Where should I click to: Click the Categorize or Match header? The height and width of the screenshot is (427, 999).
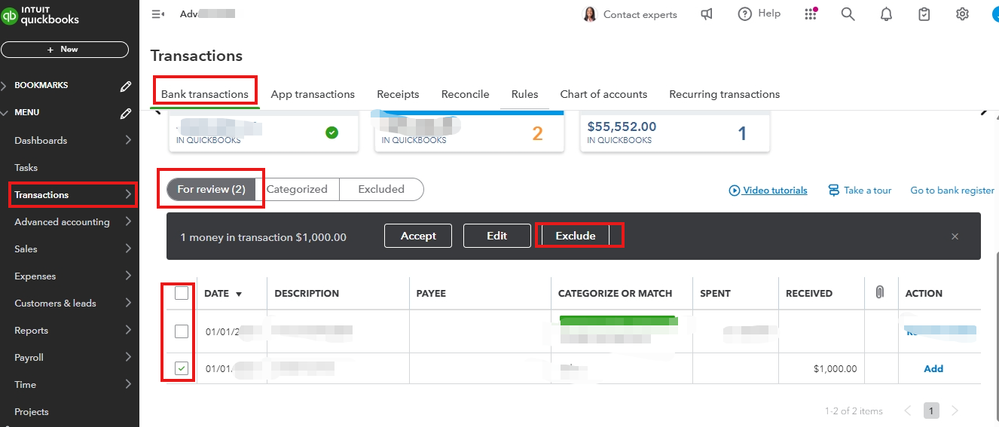click(x=615, y=294)
